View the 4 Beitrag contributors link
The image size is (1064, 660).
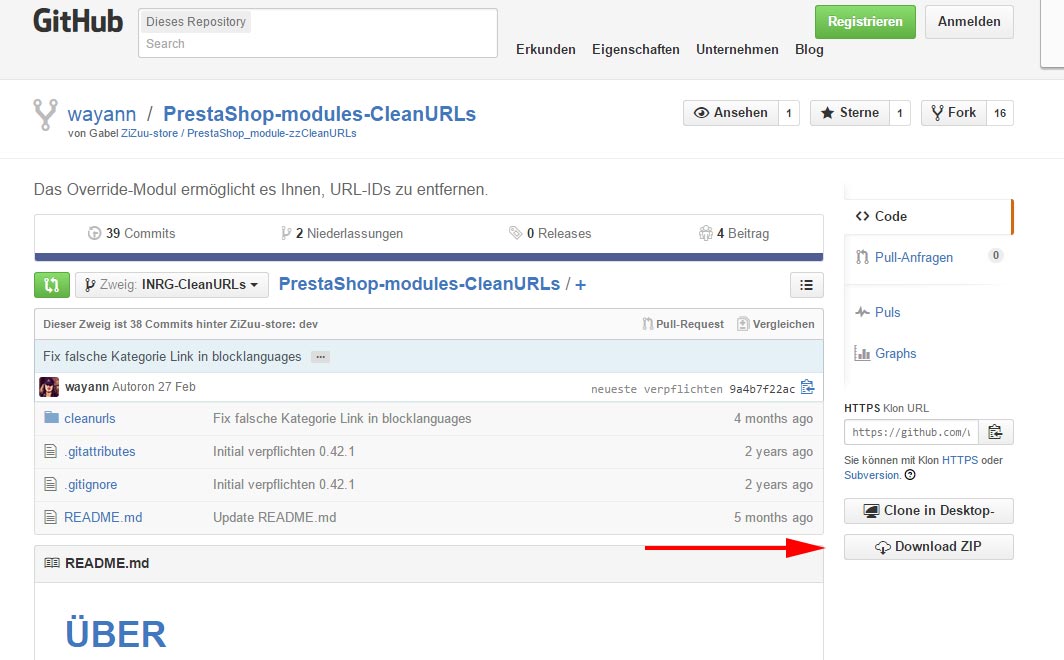click(x=734, y=233)
